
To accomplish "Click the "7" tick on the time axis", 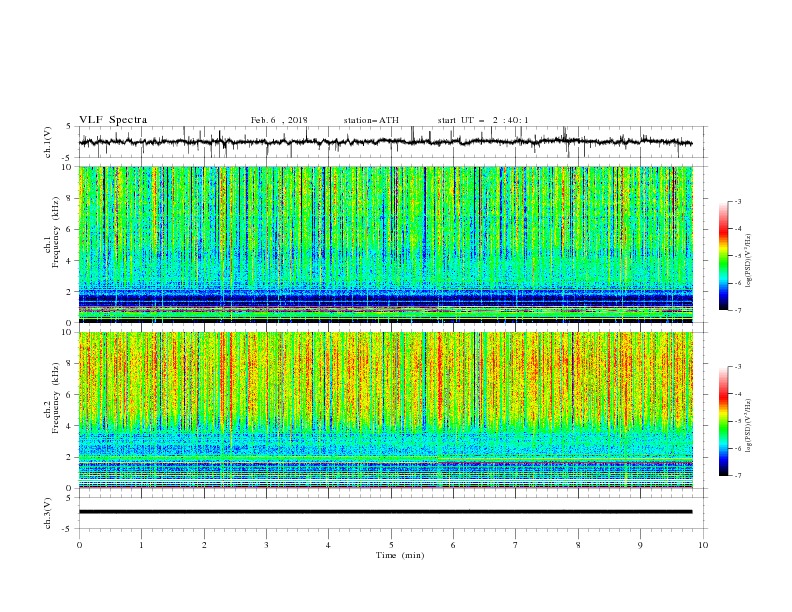I will [516, 545].
